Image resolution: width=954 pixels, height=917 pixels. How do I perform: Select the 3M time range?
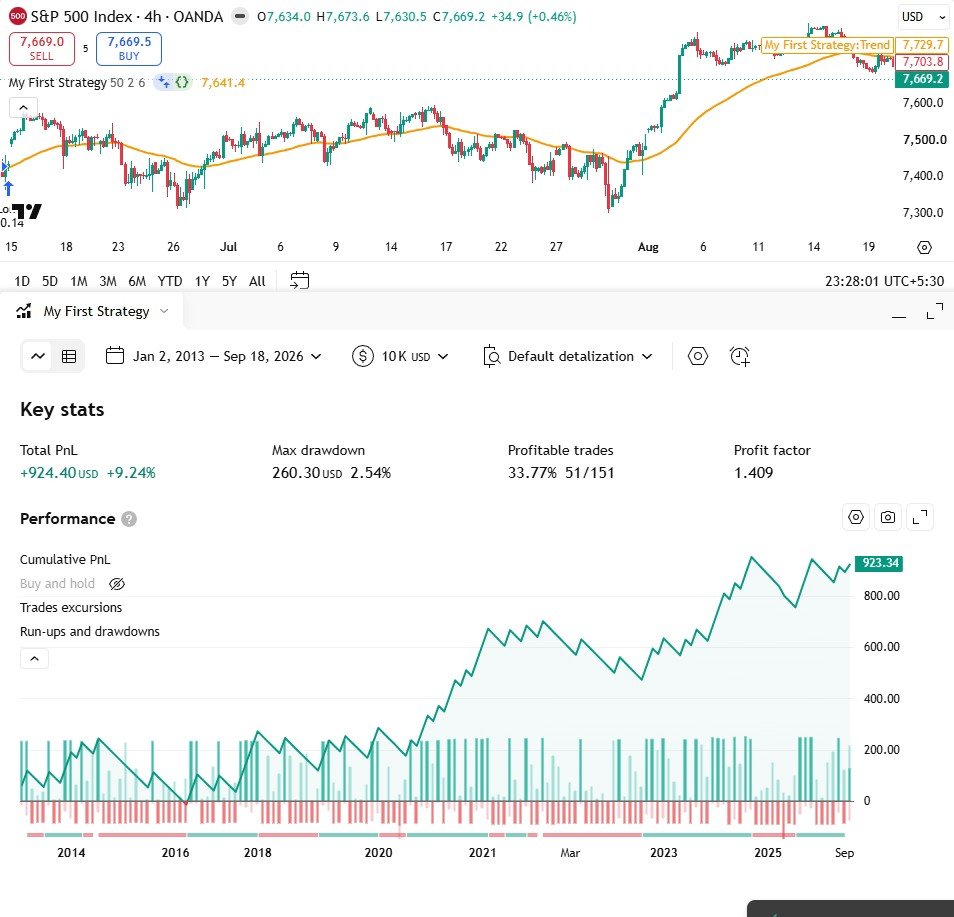(x=108, y=281)
